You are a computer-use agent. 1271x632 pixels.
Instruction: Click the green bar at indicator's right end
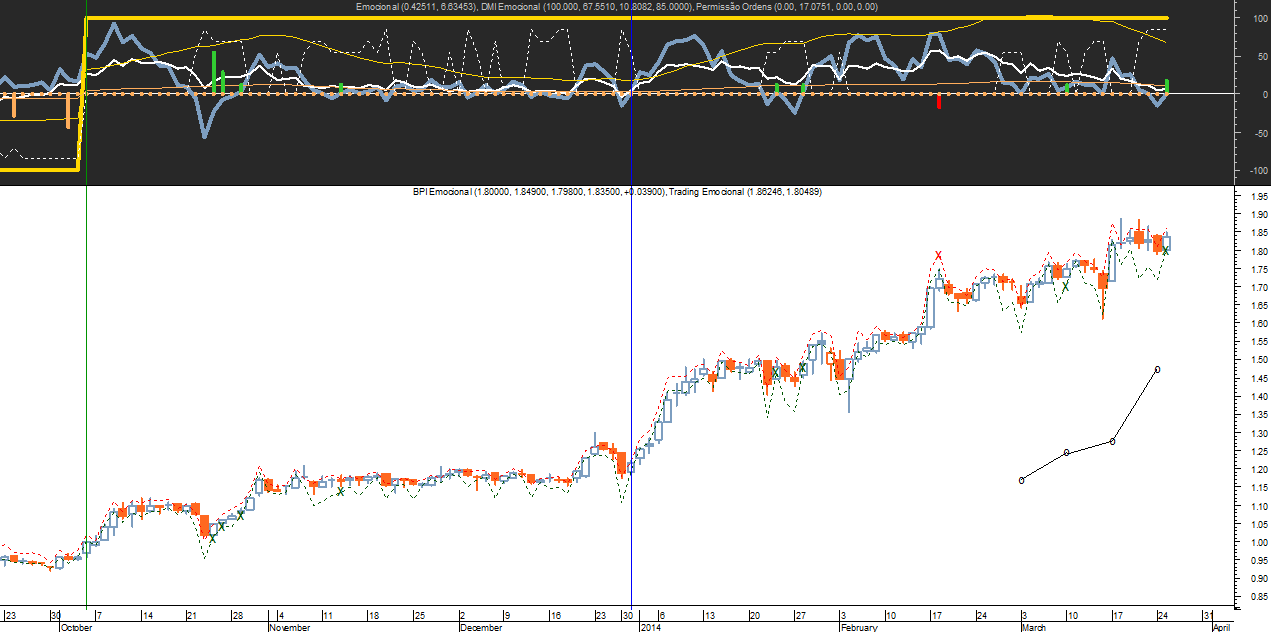(1167, 87)
